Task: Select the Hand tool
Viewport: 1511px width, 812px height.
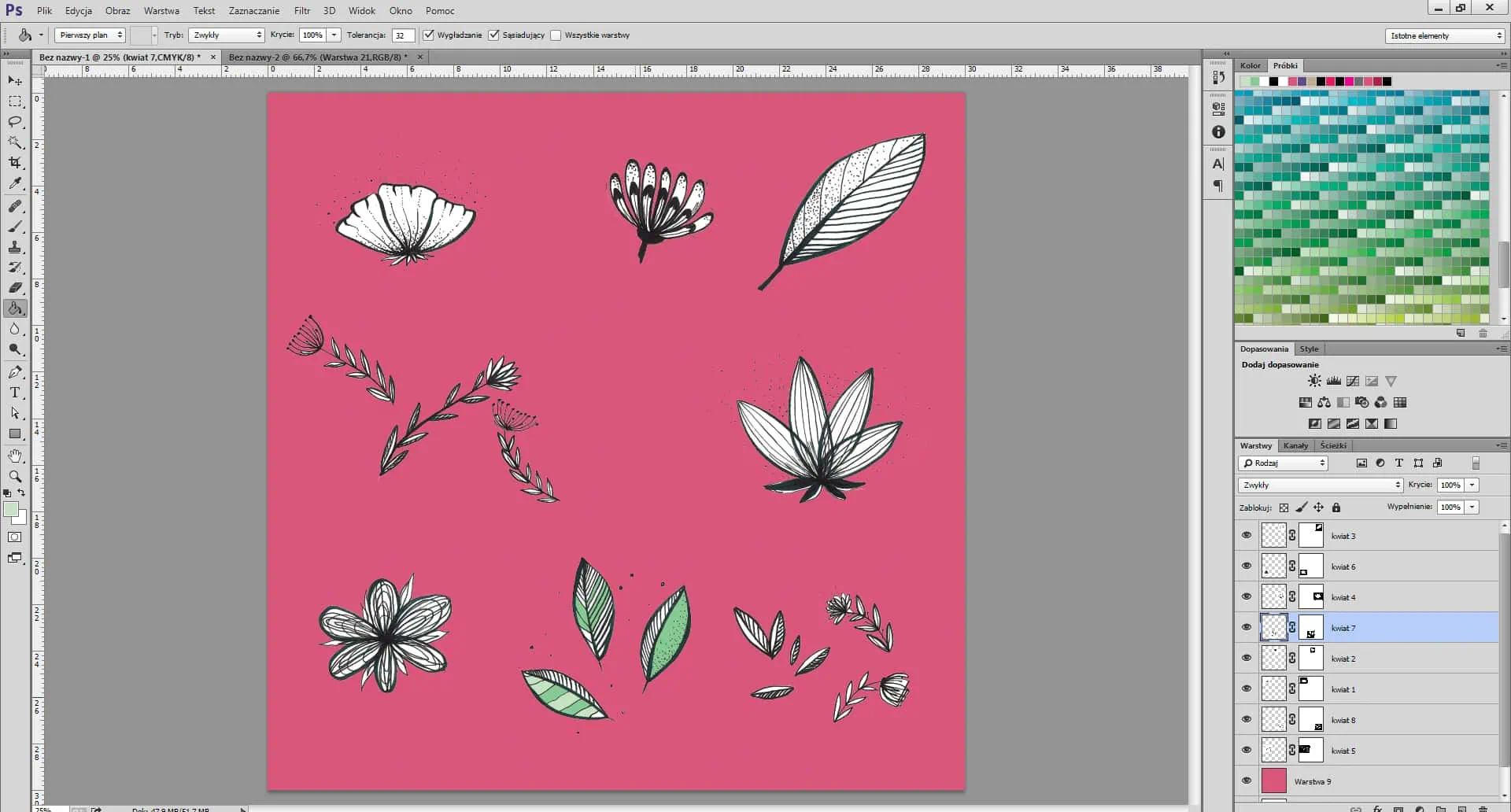Action: (x=15, y=456)
